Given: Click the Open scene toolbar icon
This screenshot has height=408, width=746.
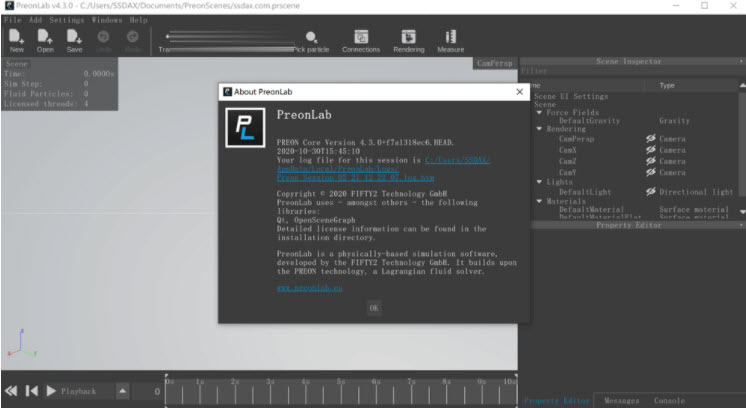Looking at the screenshot, I should (x=45, y=40).
